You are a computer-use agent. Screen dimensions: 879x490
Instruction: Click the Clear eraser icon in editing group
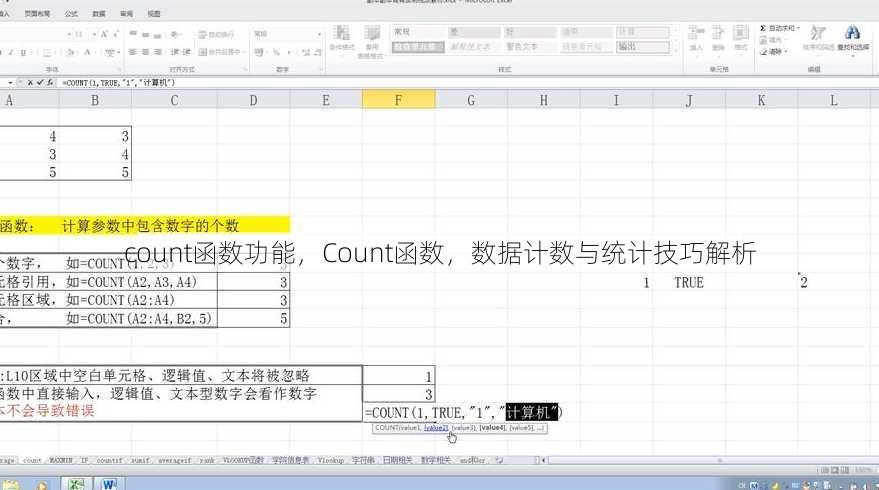(763, 52)
